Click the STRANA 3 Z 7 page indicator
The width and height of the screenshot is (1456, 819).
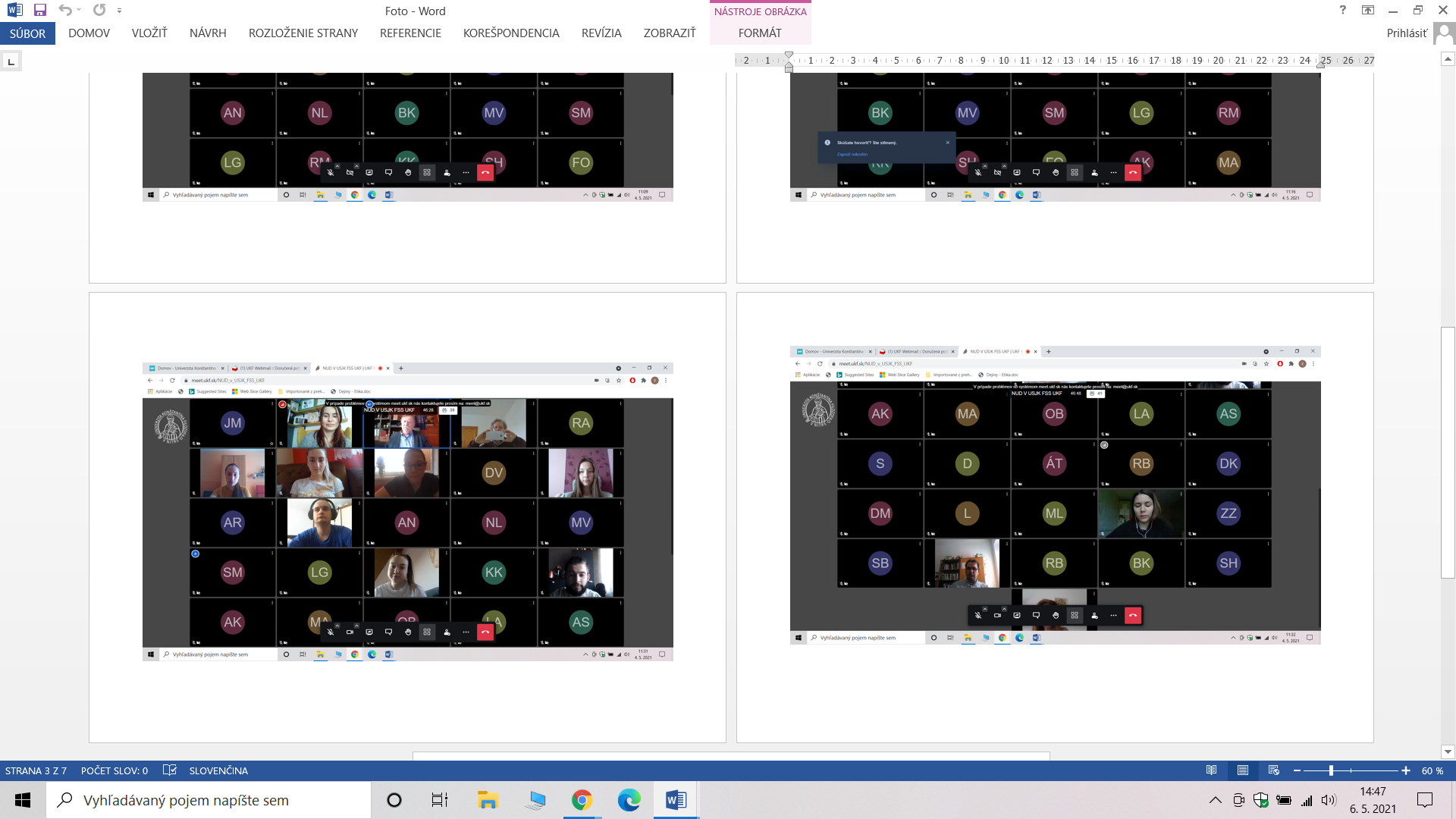pos(36,770)
